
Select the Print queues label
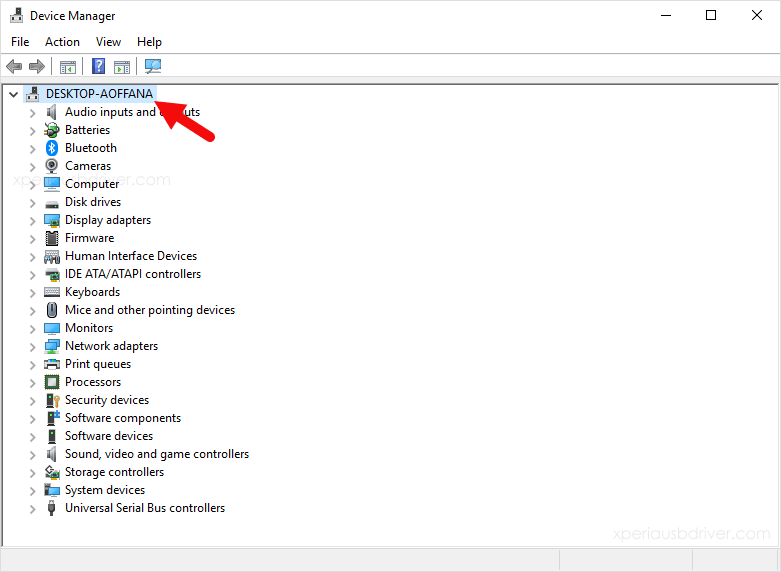pos(98,364)
